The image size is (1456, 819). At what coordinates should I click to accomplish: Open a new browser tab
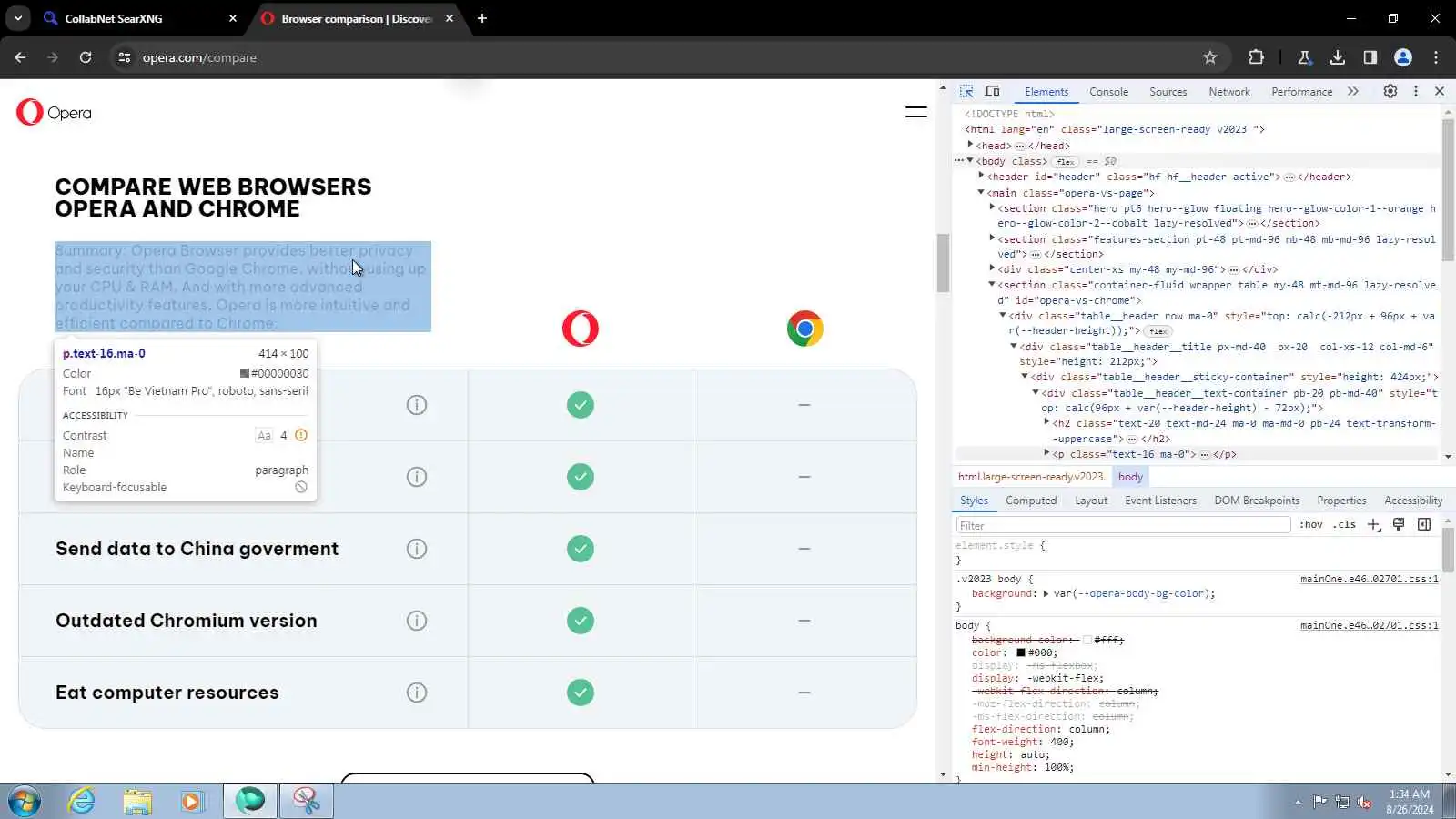click(x=482, y=18)
